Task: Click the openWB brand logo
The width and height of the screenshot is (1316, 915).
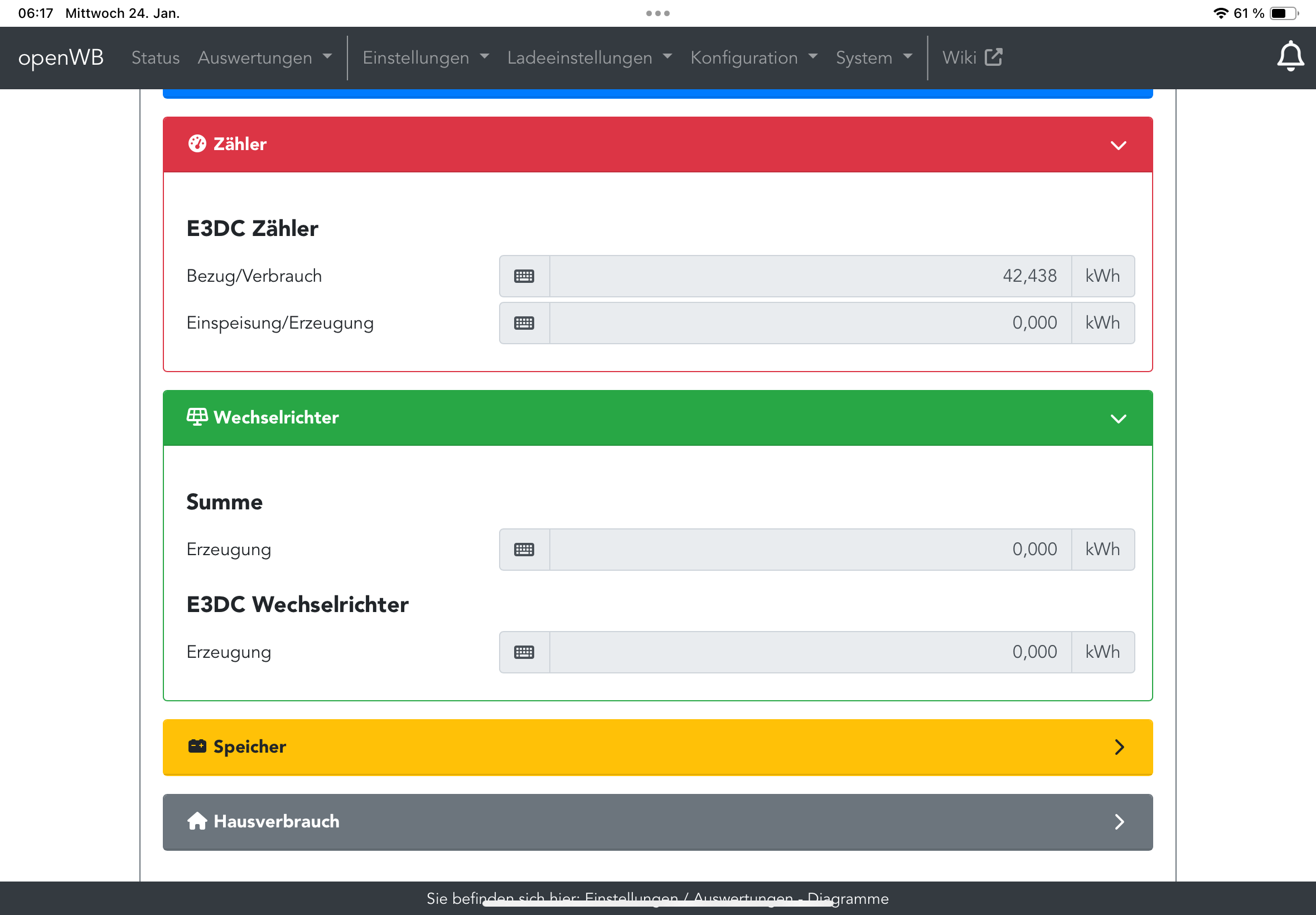Action: coord(61,57)
